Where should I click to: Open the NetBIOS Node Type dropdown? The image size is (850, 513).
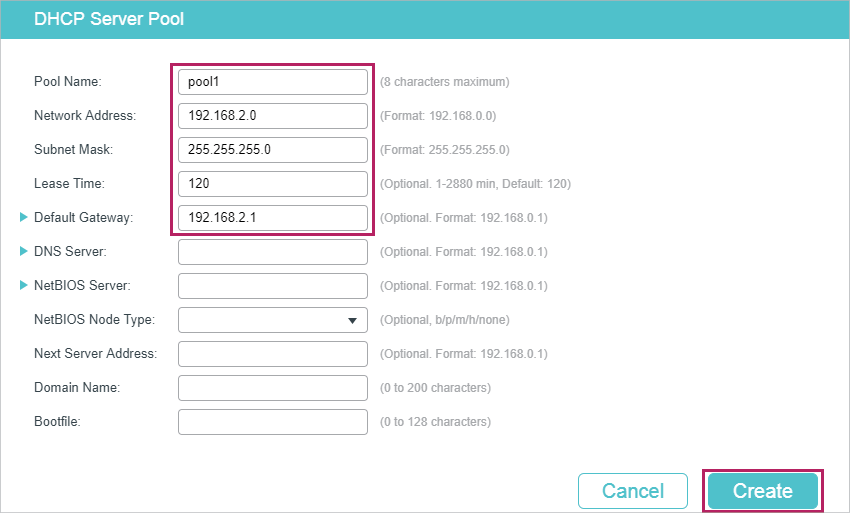273,320
